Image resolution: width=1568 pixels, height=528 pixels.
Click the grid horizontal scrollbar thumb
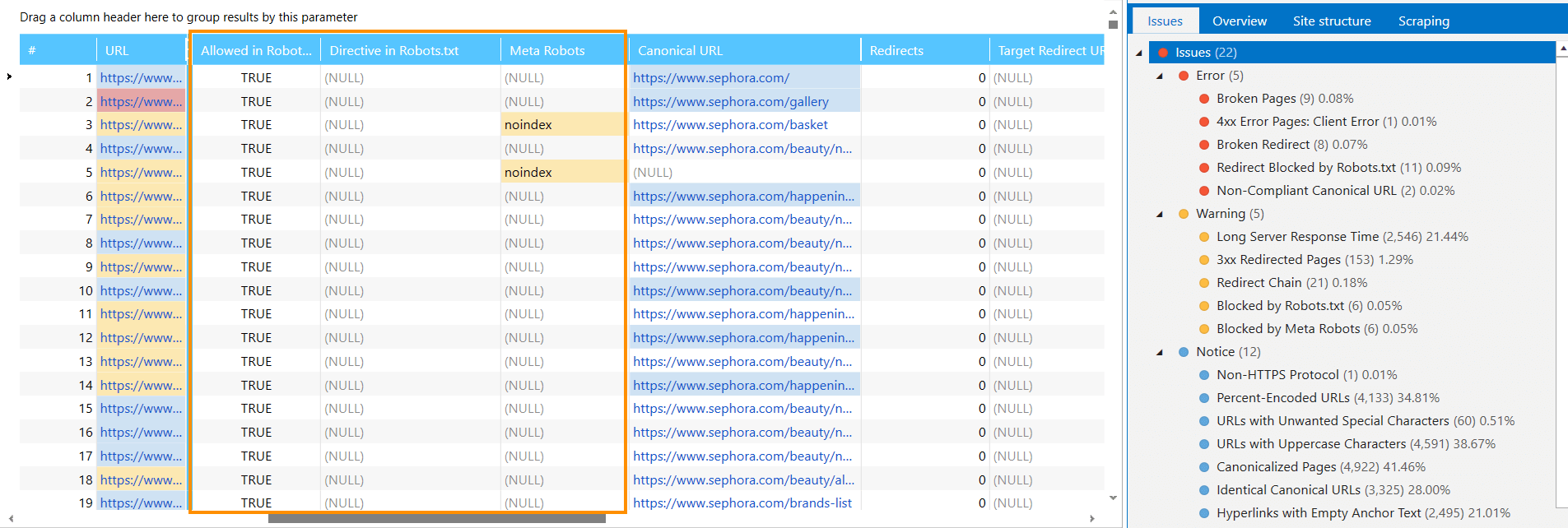tap(436, 518)
